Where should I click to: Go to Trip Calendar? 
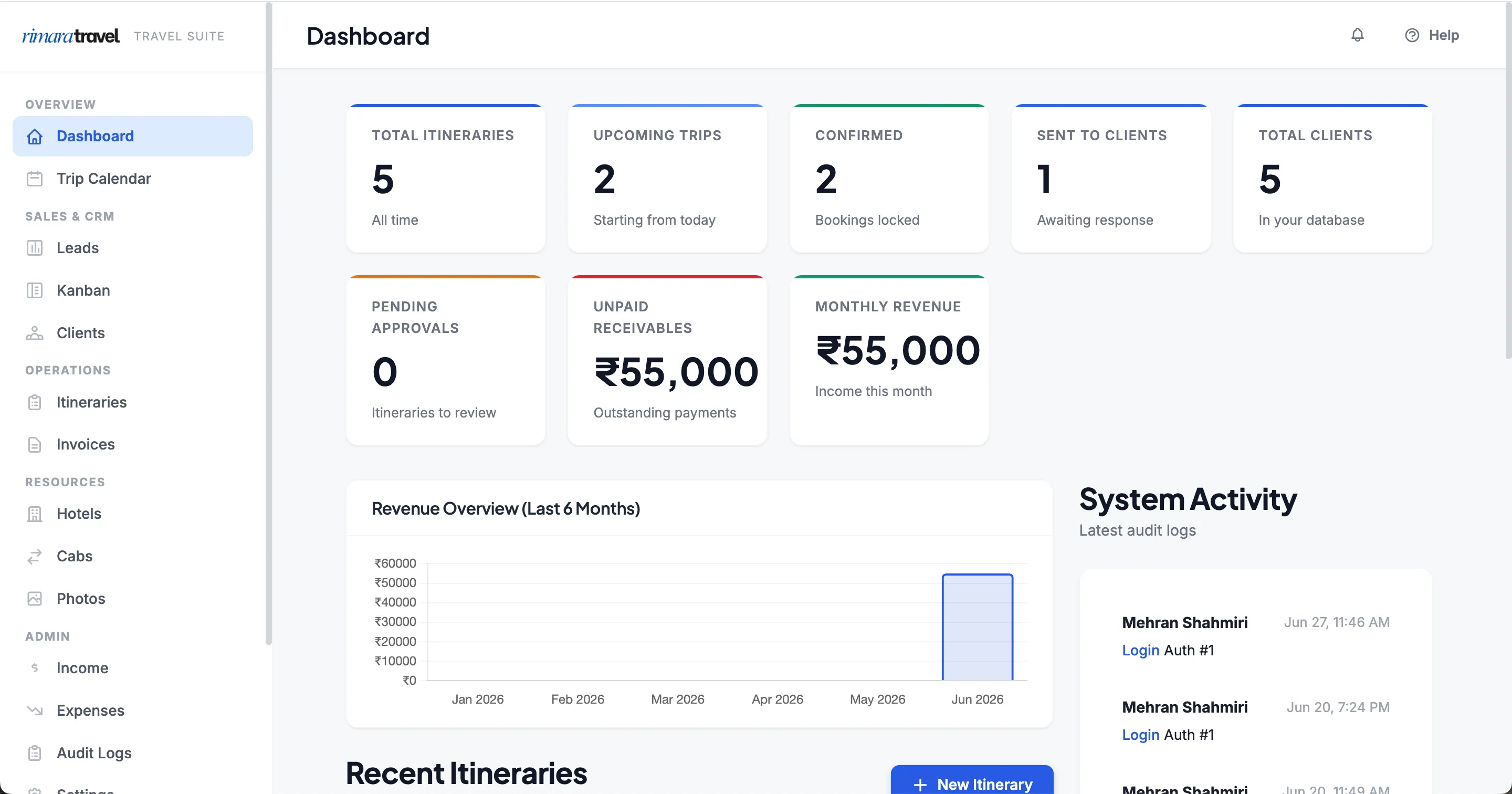pos(133,179)
